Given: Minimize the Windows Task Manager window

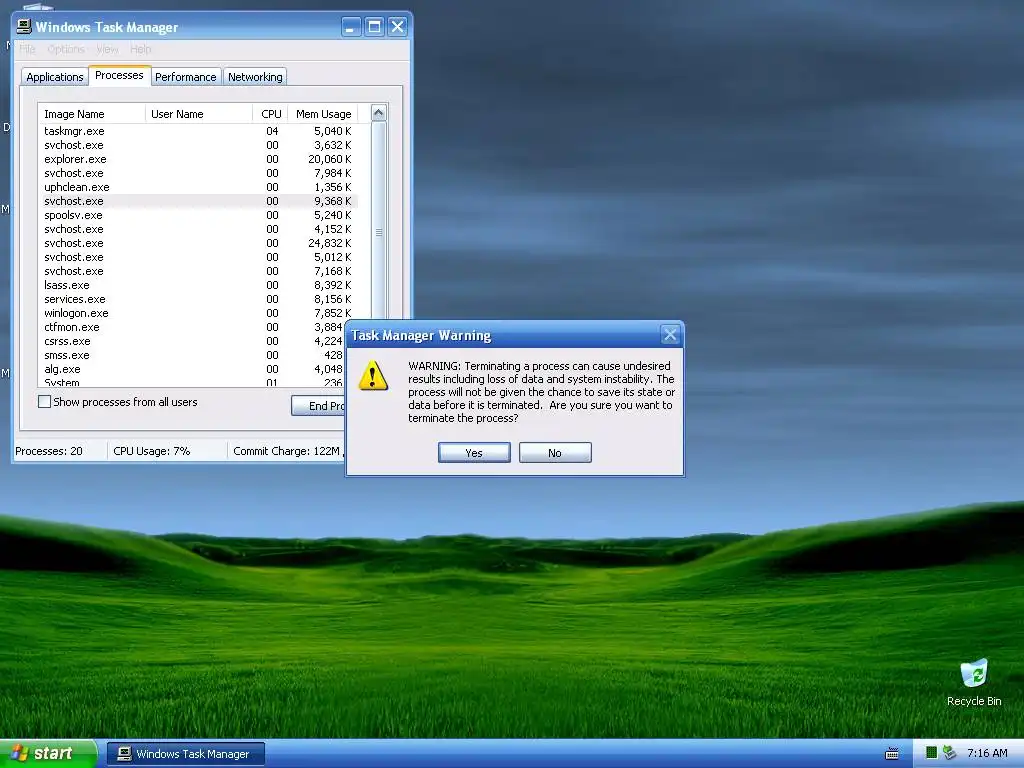Looking at the screenshot, I should pyautogui.click(x=351, y=27).
